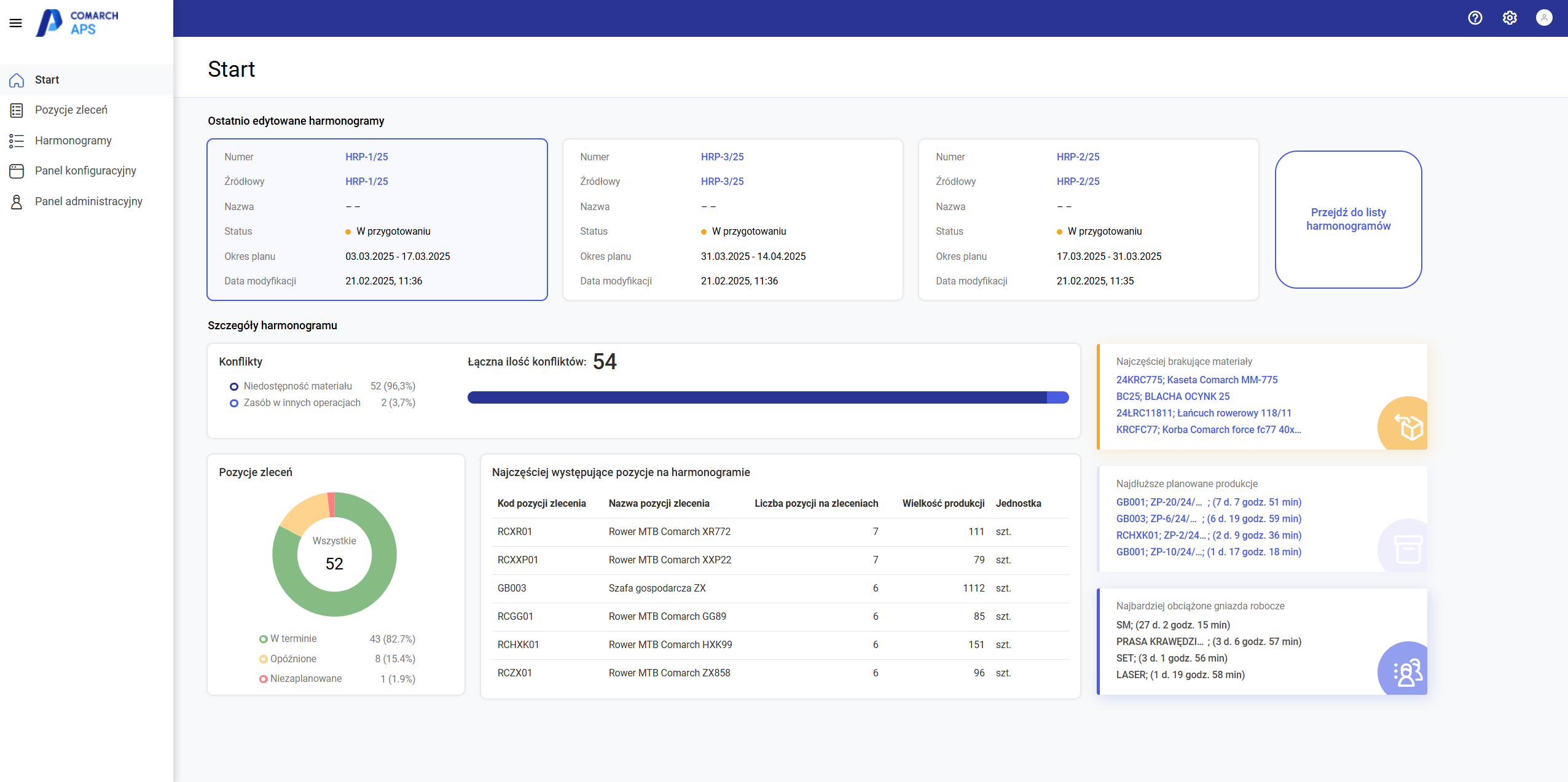Click Rower MTB Comarch GG89 cell
Image resolution: width=1568 pixels, height=782 pixels.
(667, 616)
